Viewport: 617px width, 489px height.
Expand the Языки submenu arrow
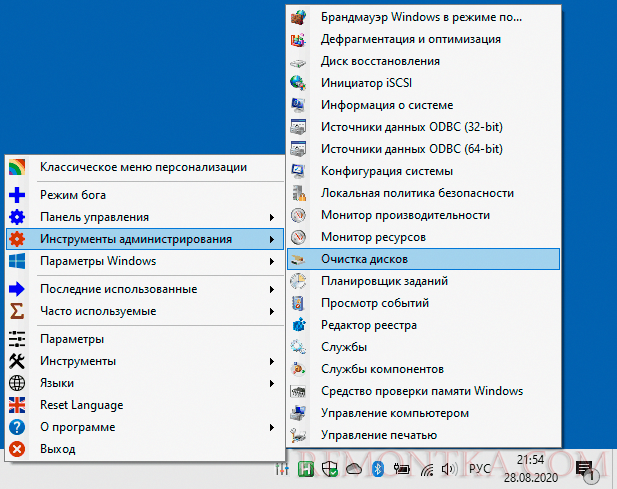272,383
